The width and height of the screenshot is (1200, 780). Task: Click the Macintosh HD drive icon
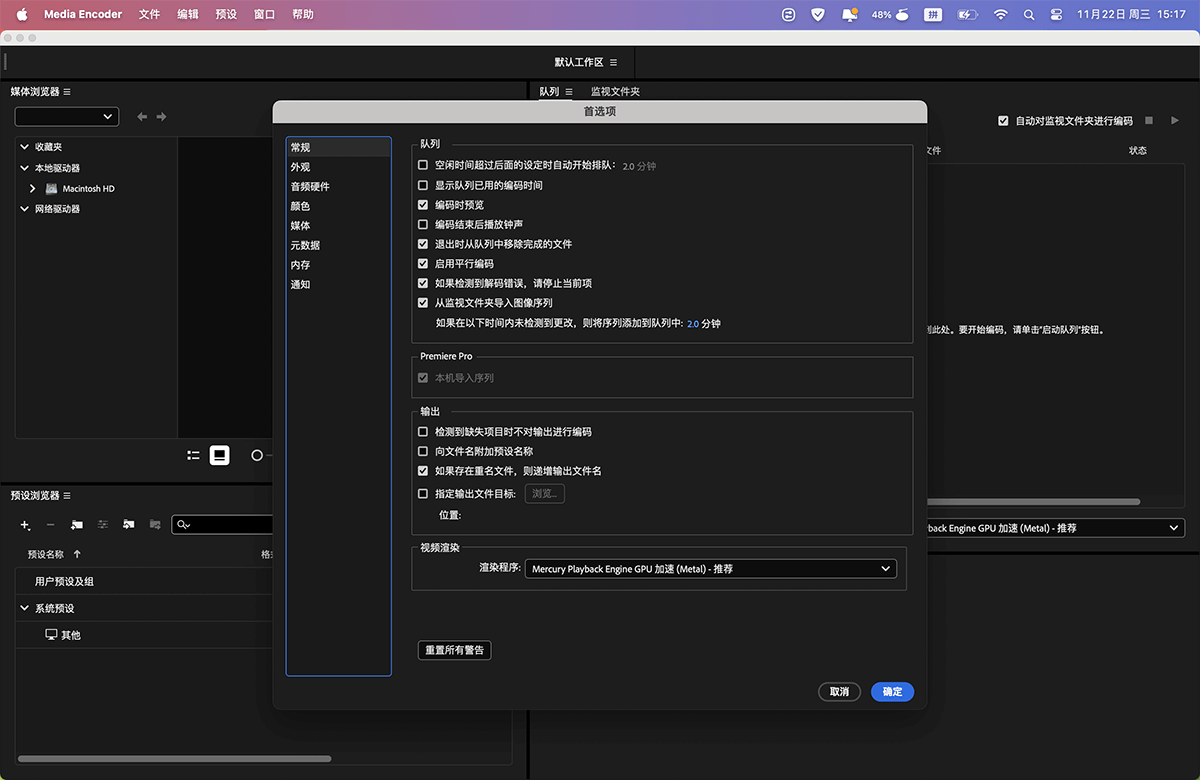tap(51, 188)
